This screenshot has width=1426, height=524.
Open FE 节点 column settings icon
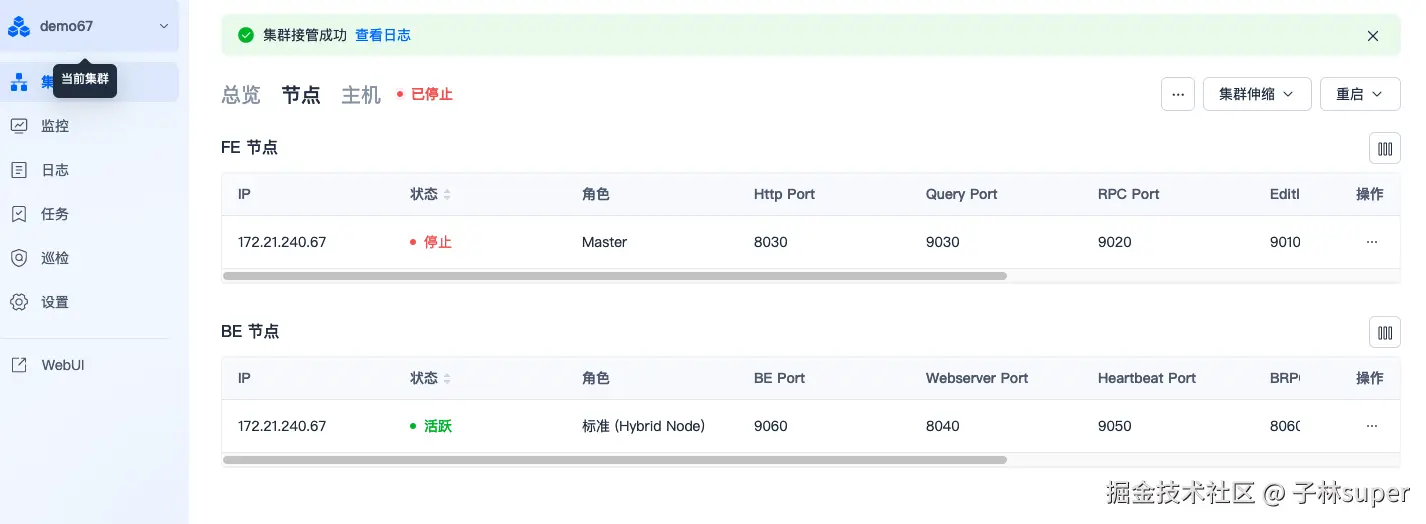1384,148
